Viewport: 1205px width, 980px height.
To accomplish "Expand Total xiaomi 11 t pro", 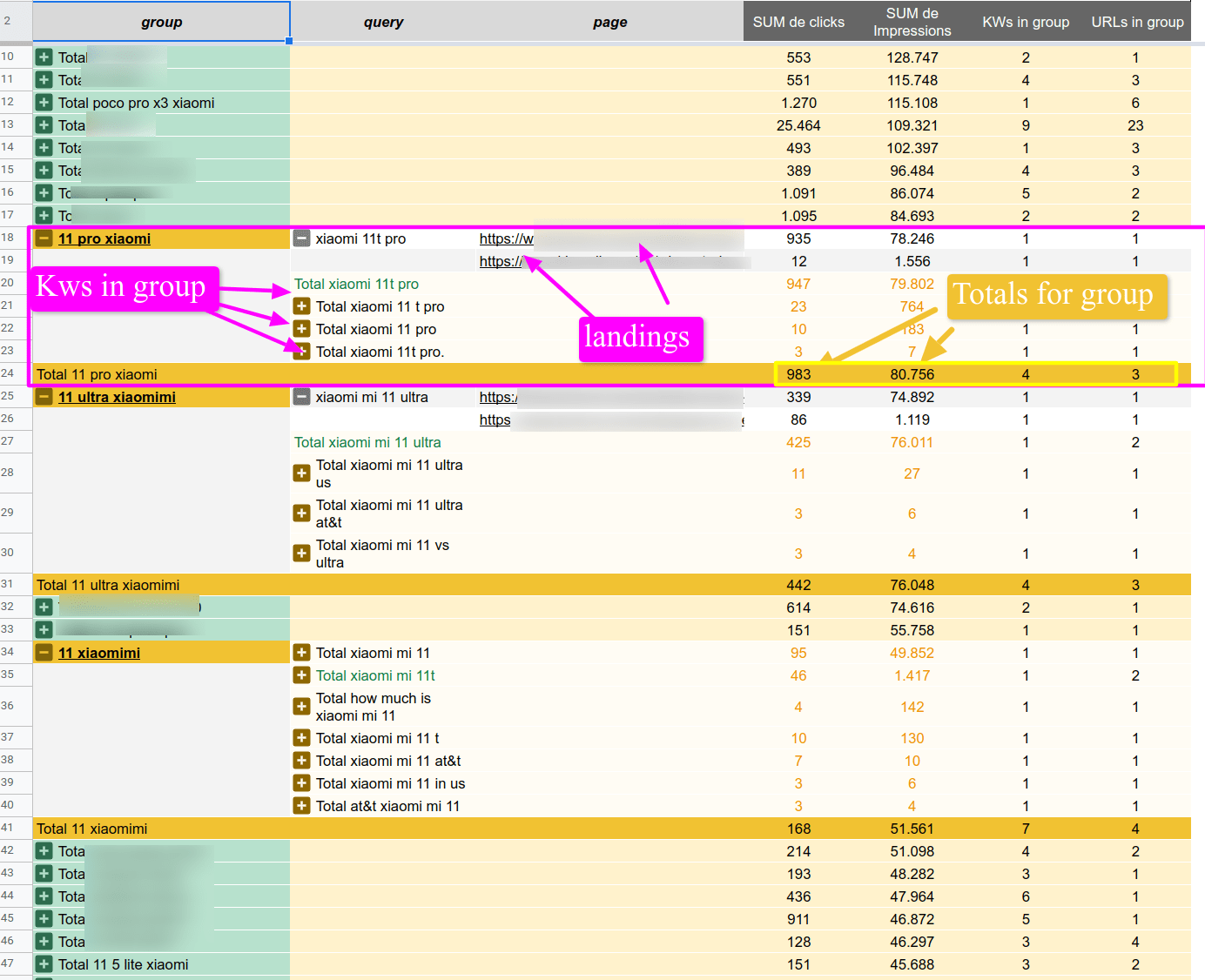I will pos(302,306).
